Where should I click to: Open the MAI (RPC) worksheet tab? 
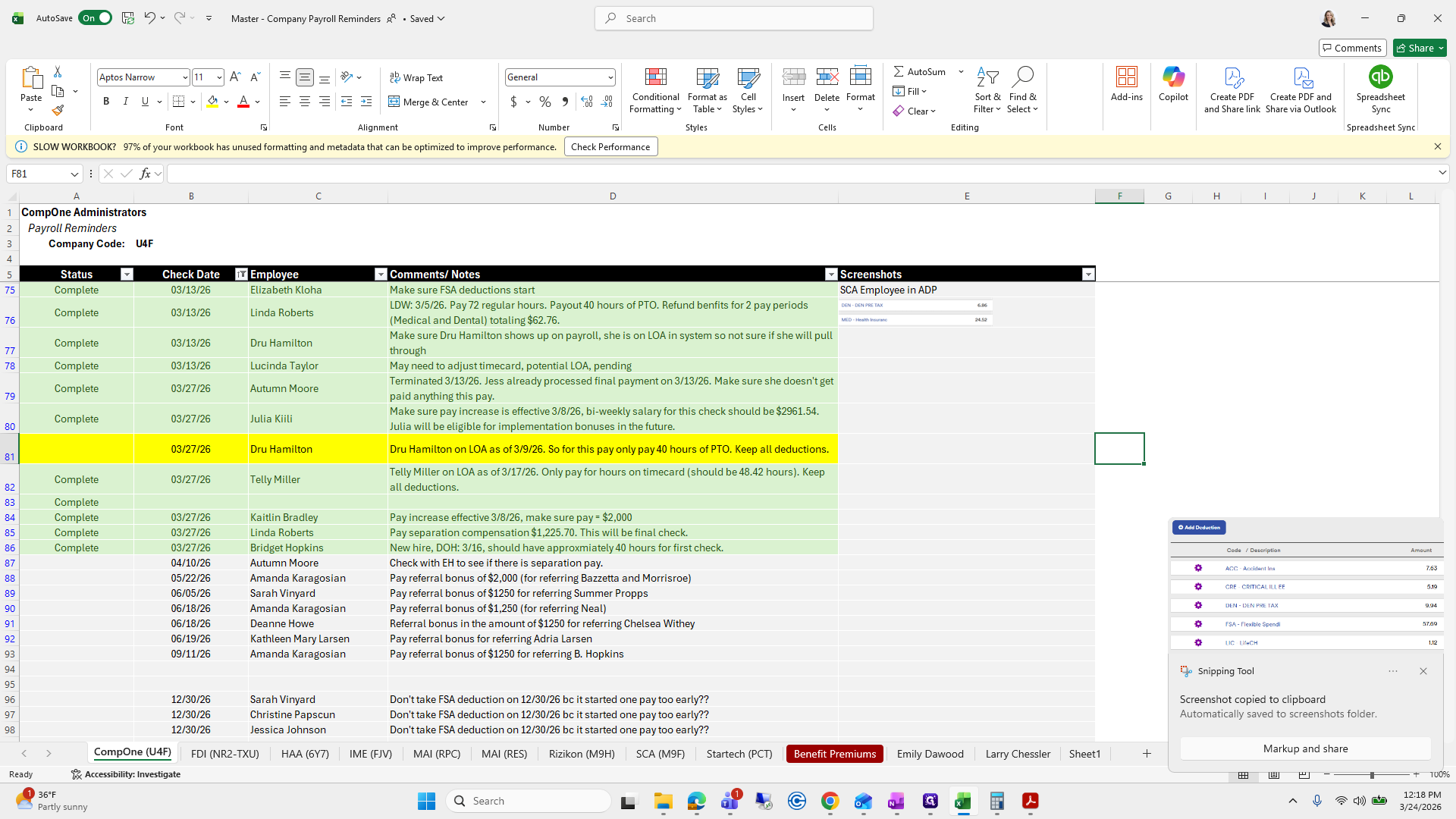tap(436, 753)
